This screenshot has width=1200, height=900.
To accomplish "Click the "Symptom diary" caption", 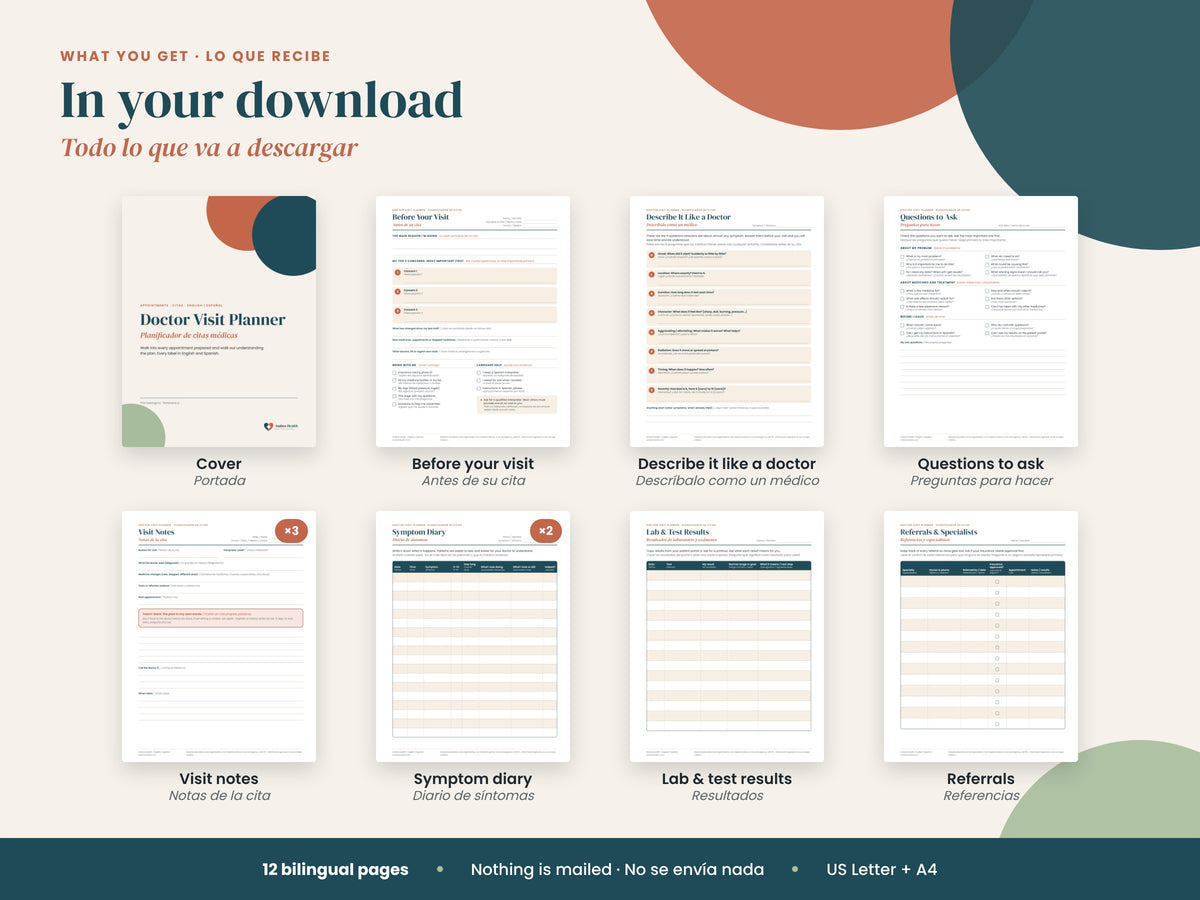I will click(x=473, y=779).
